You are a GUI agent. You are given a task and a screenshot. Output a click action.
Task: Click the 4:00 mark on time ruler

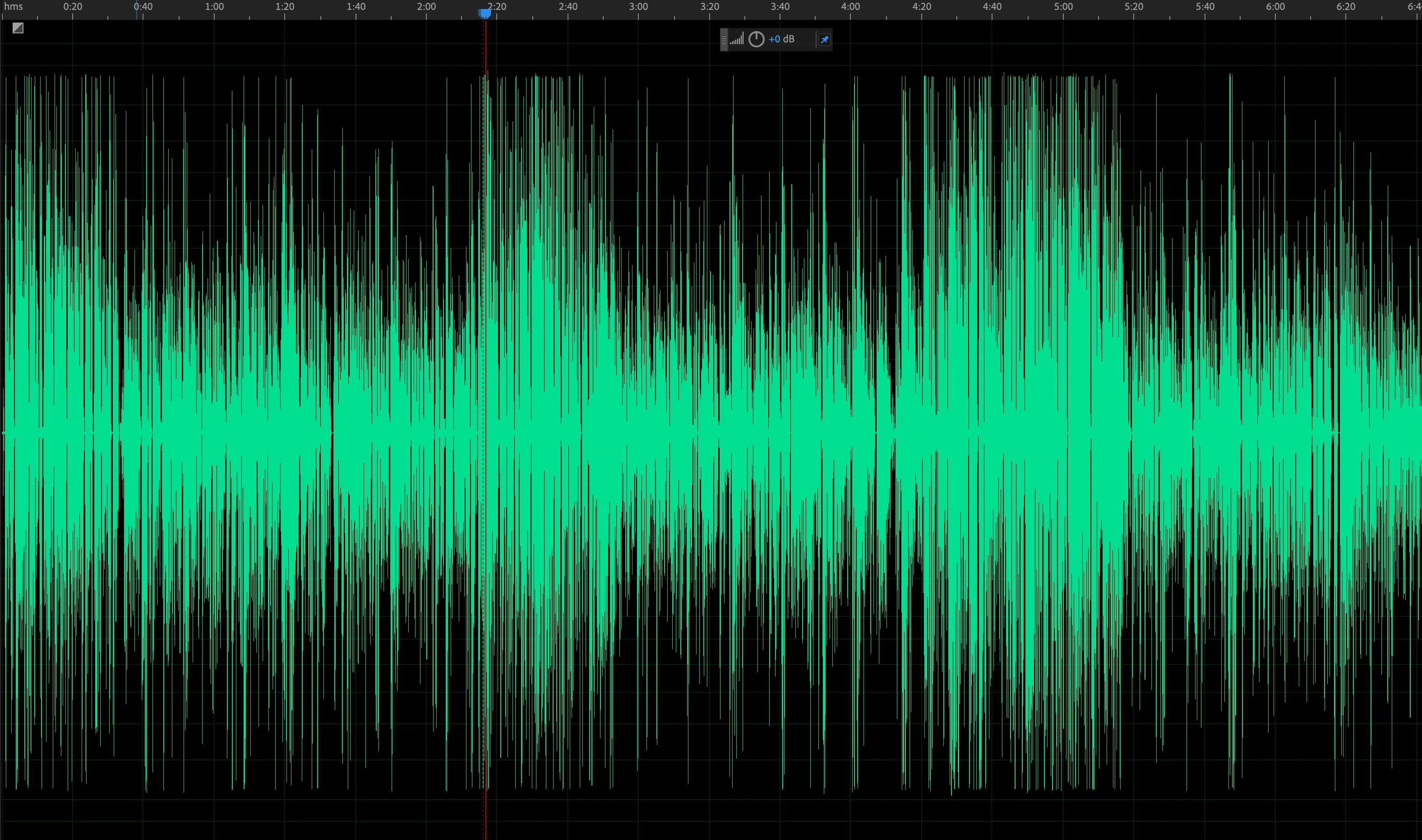(x=850, y=7)
